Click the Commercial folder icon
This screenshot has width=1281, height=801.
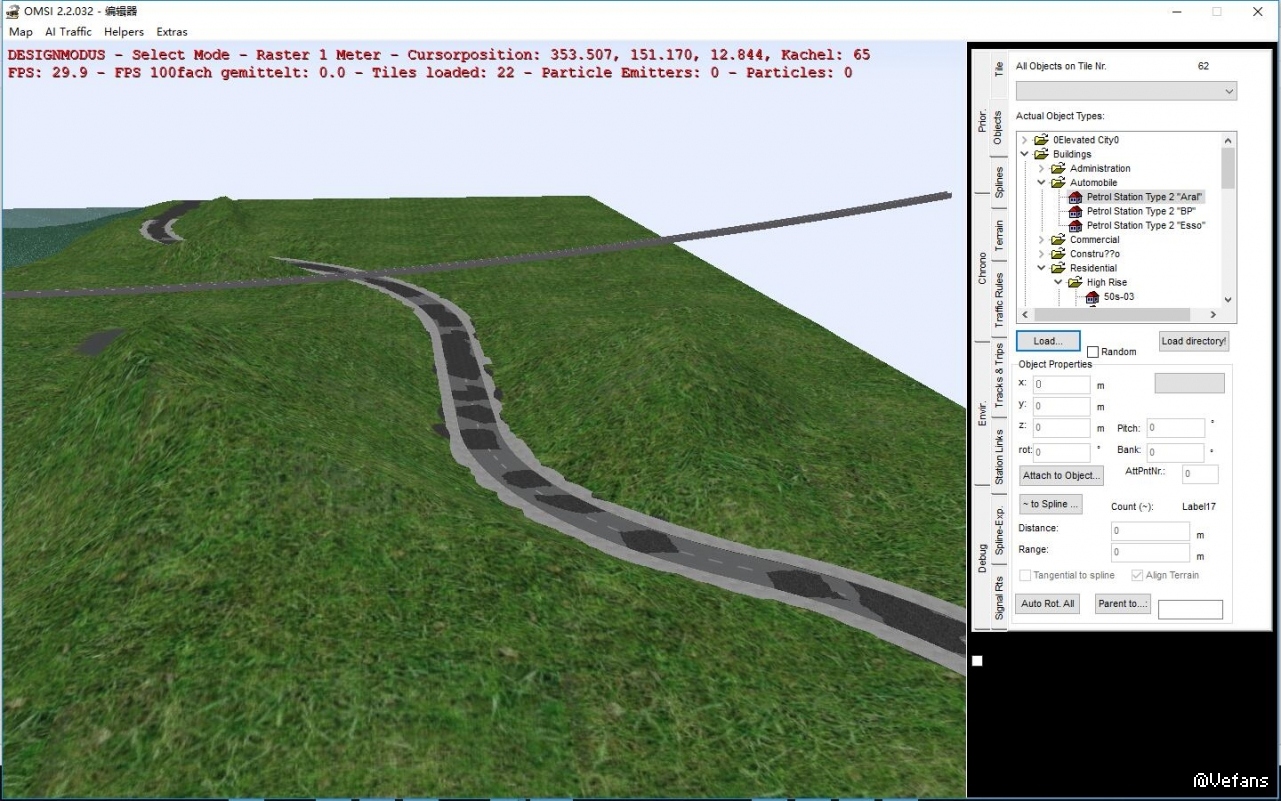coord(1058,240)
